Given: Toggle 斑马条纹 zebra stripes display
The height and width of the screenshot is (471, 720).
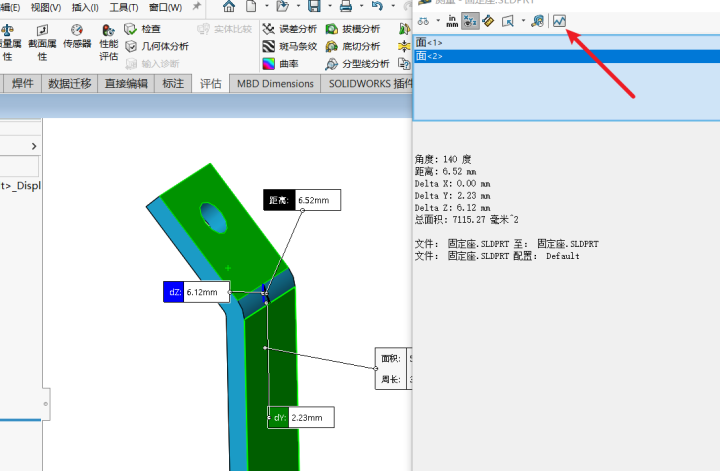Looking at the screenshot, I should click(289, 46).
